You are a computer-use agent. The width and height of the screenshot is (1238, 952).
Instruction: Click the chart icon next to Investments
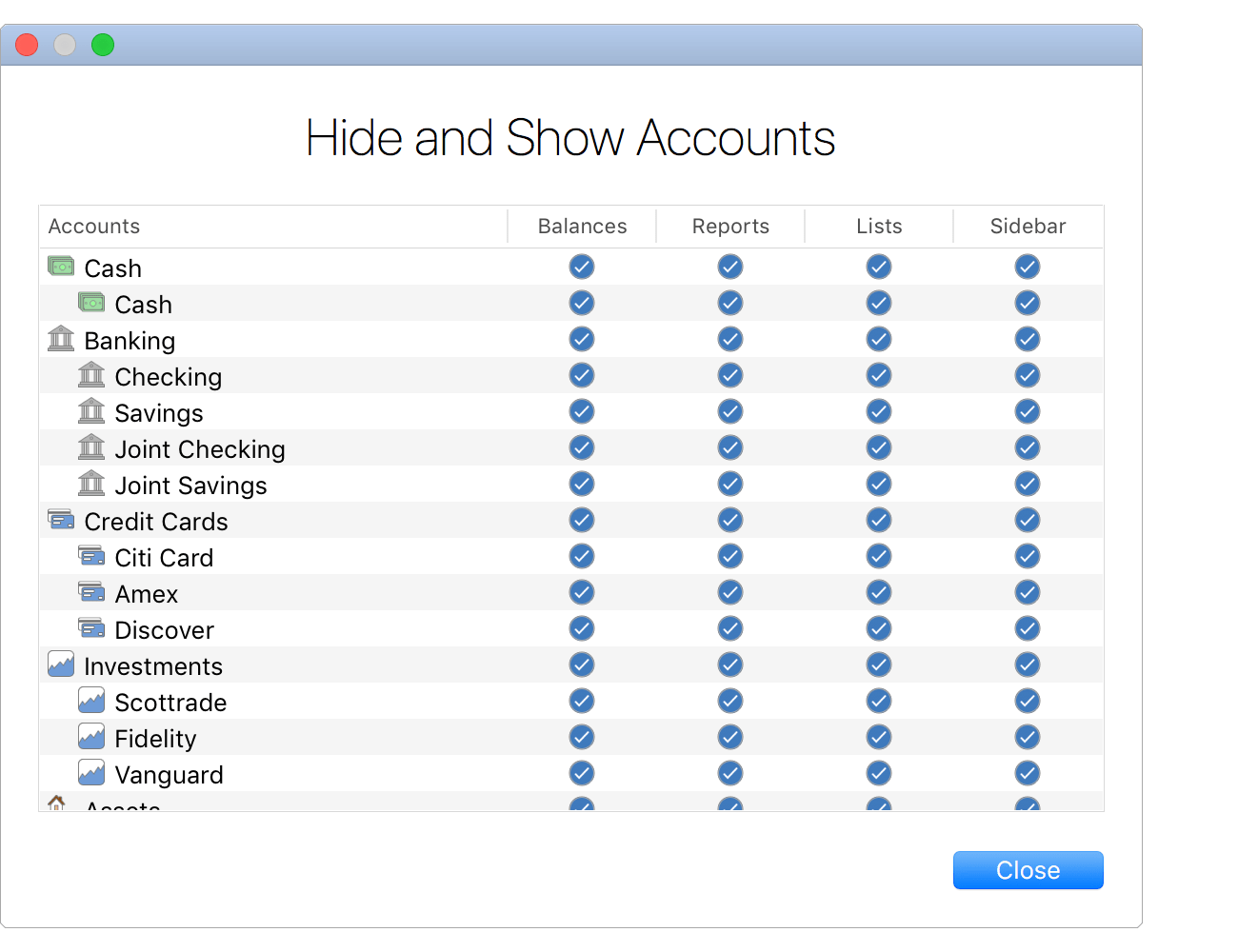[x=60, y=664]
